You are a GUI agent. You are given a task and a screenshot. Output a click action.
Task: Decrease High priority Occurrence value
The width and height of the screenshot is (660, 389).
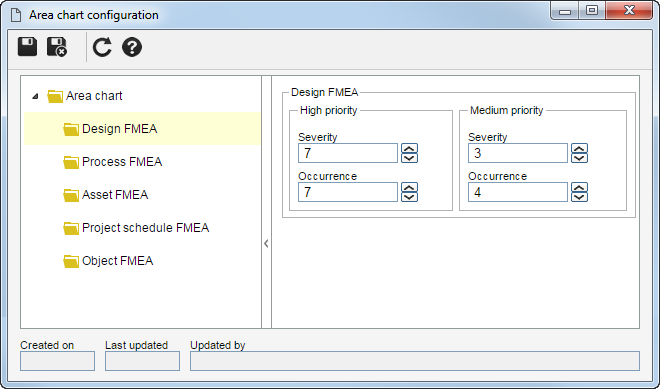point(409,197)
